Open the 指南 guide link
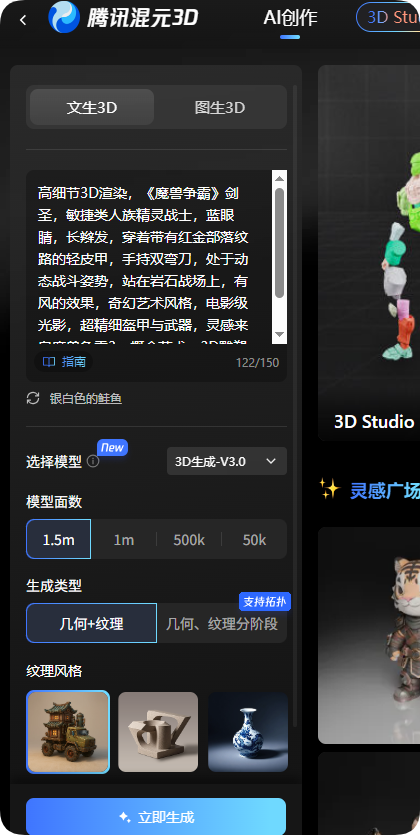This screenshot has width=420, height=835. point(64,362)
